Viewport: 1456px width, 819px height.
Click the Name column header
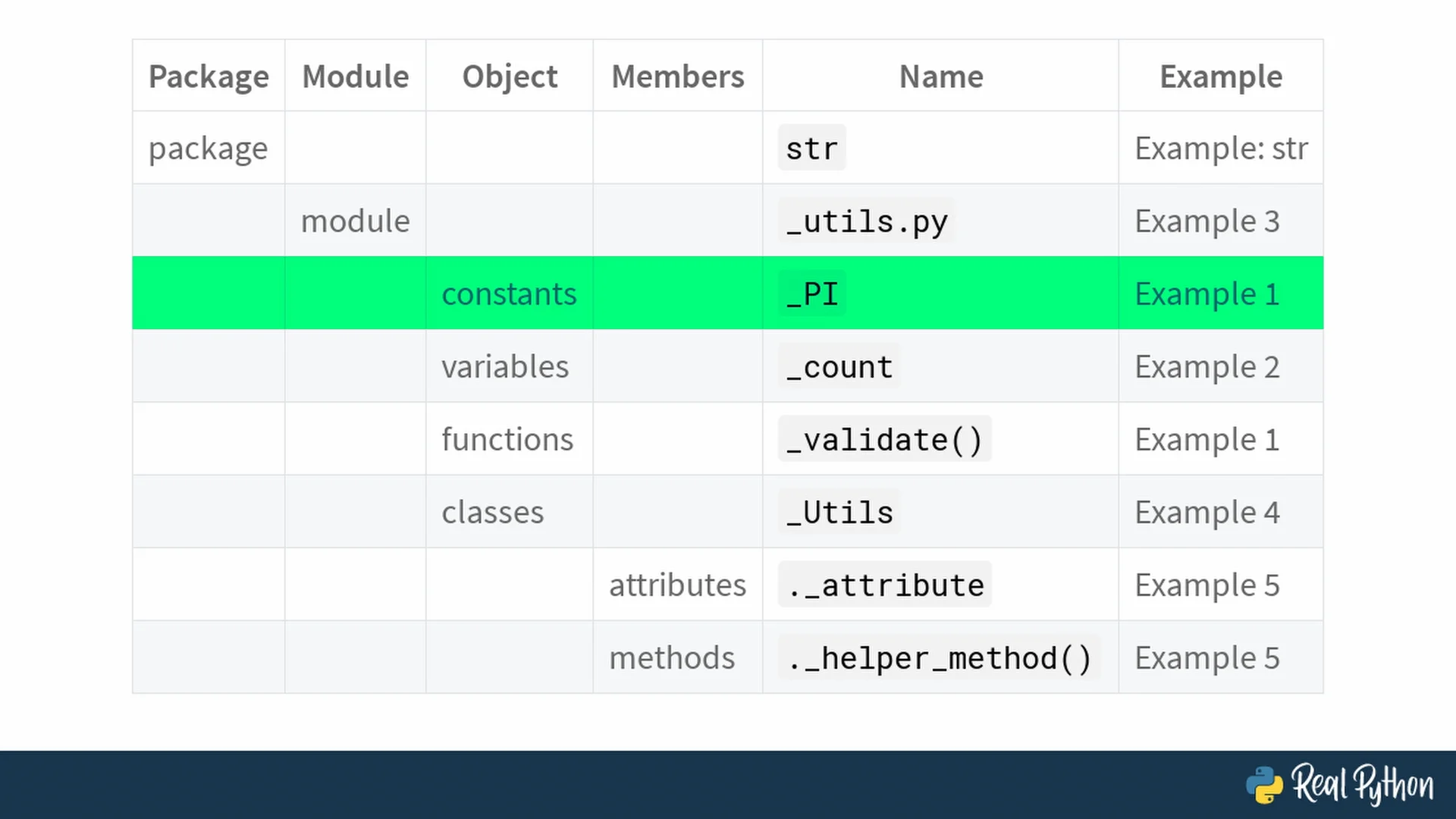click(x=940, y=77)
